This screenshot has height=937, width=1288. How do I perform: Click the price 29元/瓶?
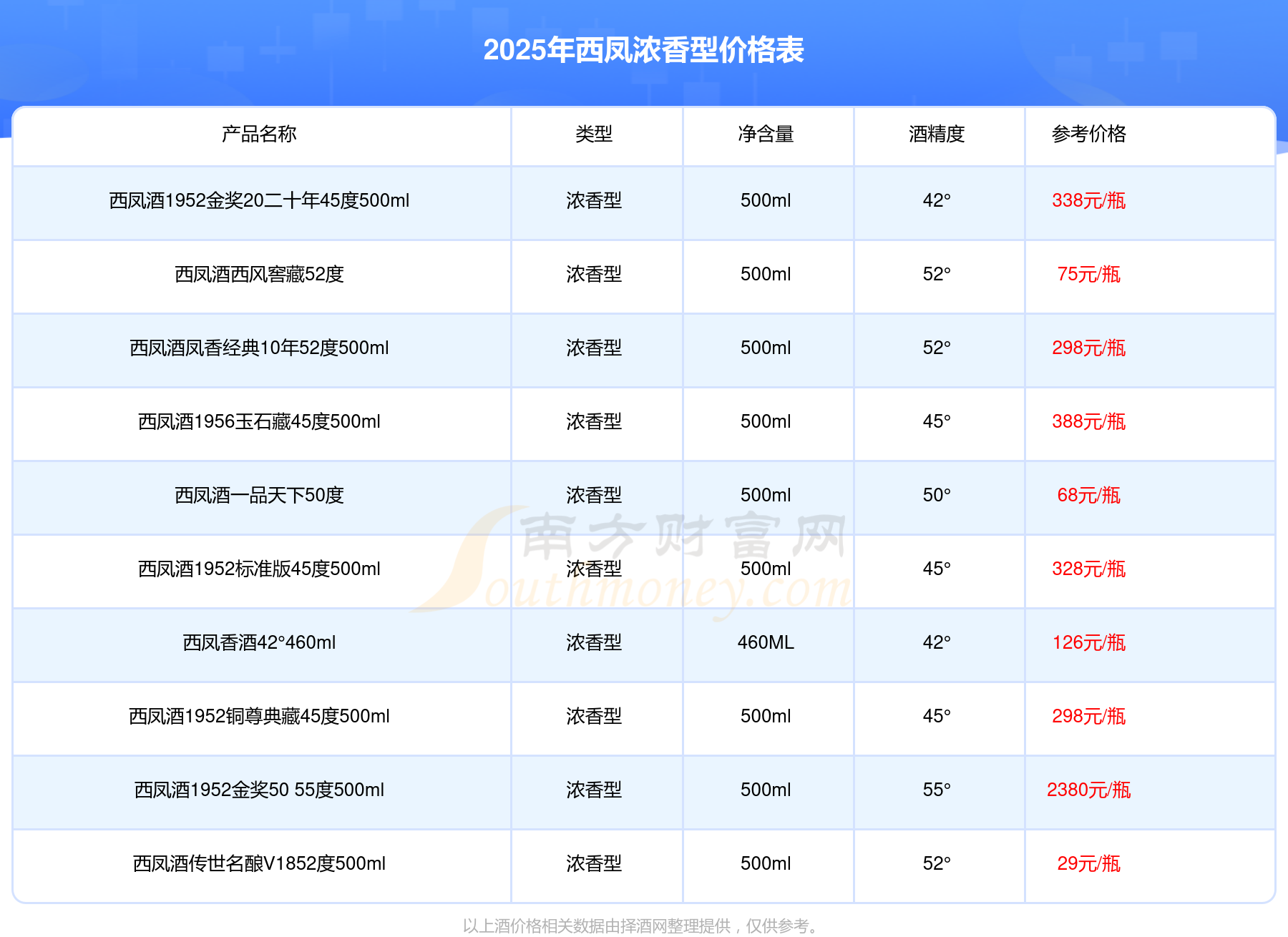coord(1088,863)
